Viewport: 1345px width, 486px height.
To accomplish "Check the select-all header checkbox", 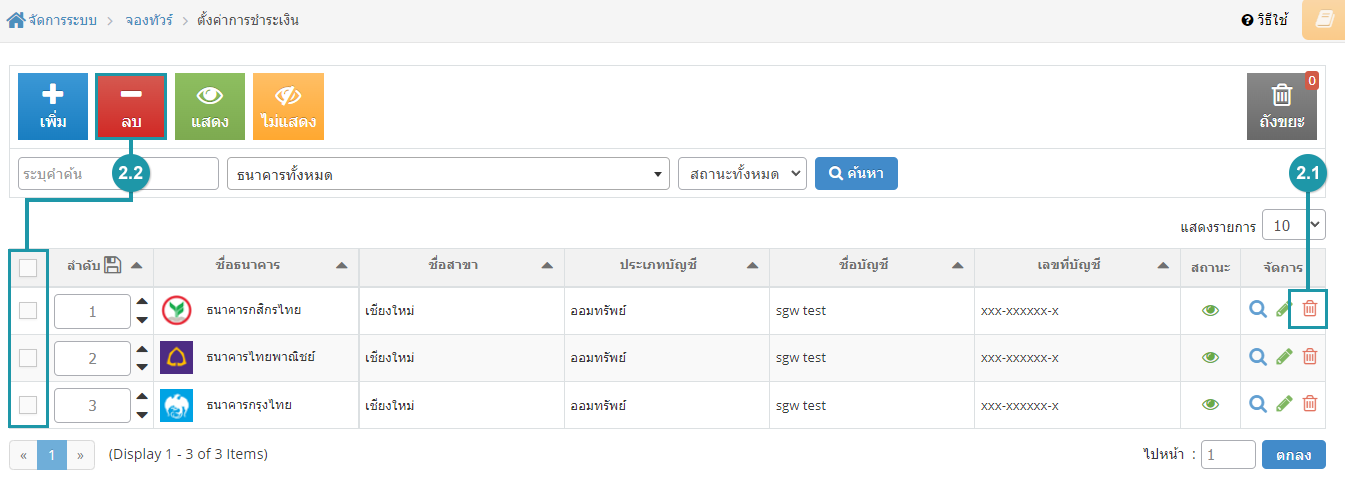I will point(28,267).
